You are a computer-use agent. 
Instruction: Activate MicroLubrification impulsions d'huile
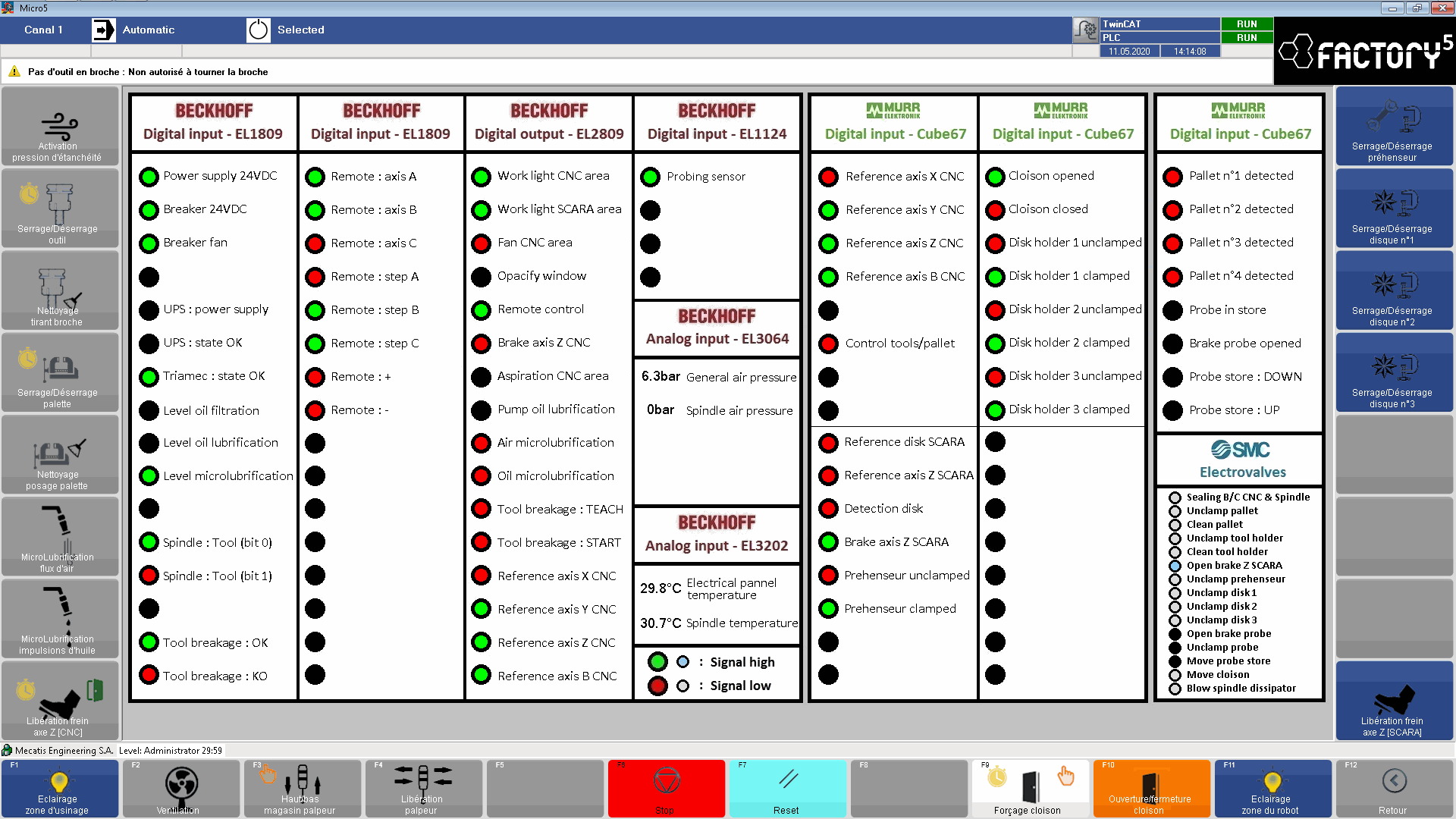(x=59, y=619)
